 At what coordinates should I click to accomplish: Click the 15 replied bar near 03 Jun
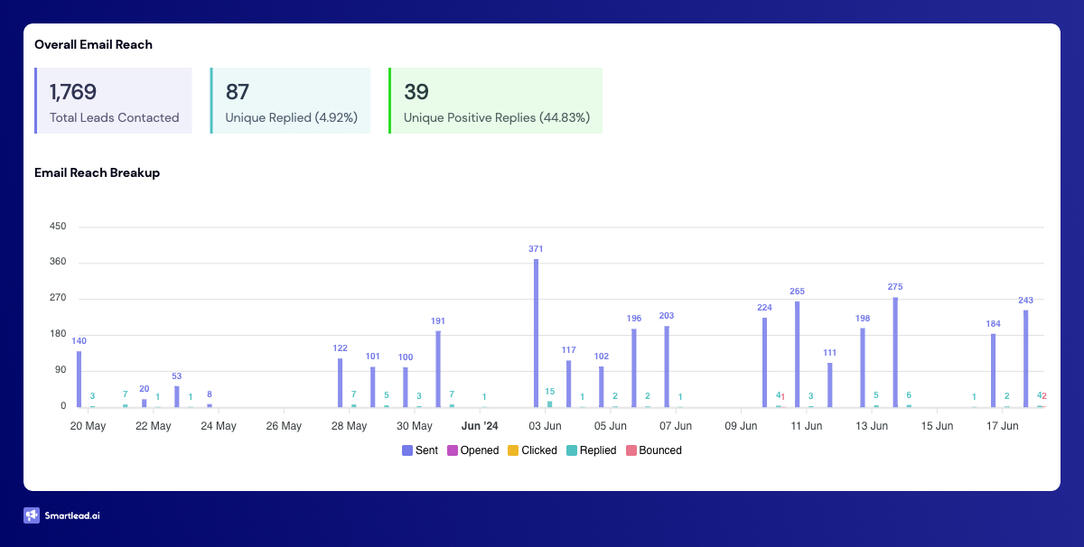coord(550,404)
